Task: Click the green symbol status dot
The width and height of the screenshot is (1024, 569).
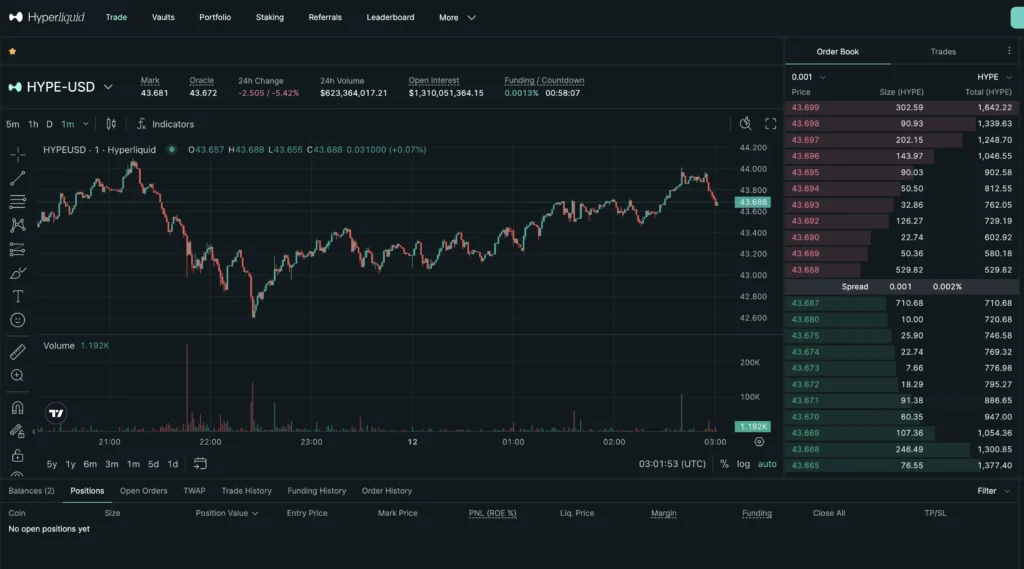Action: (171, 150)
